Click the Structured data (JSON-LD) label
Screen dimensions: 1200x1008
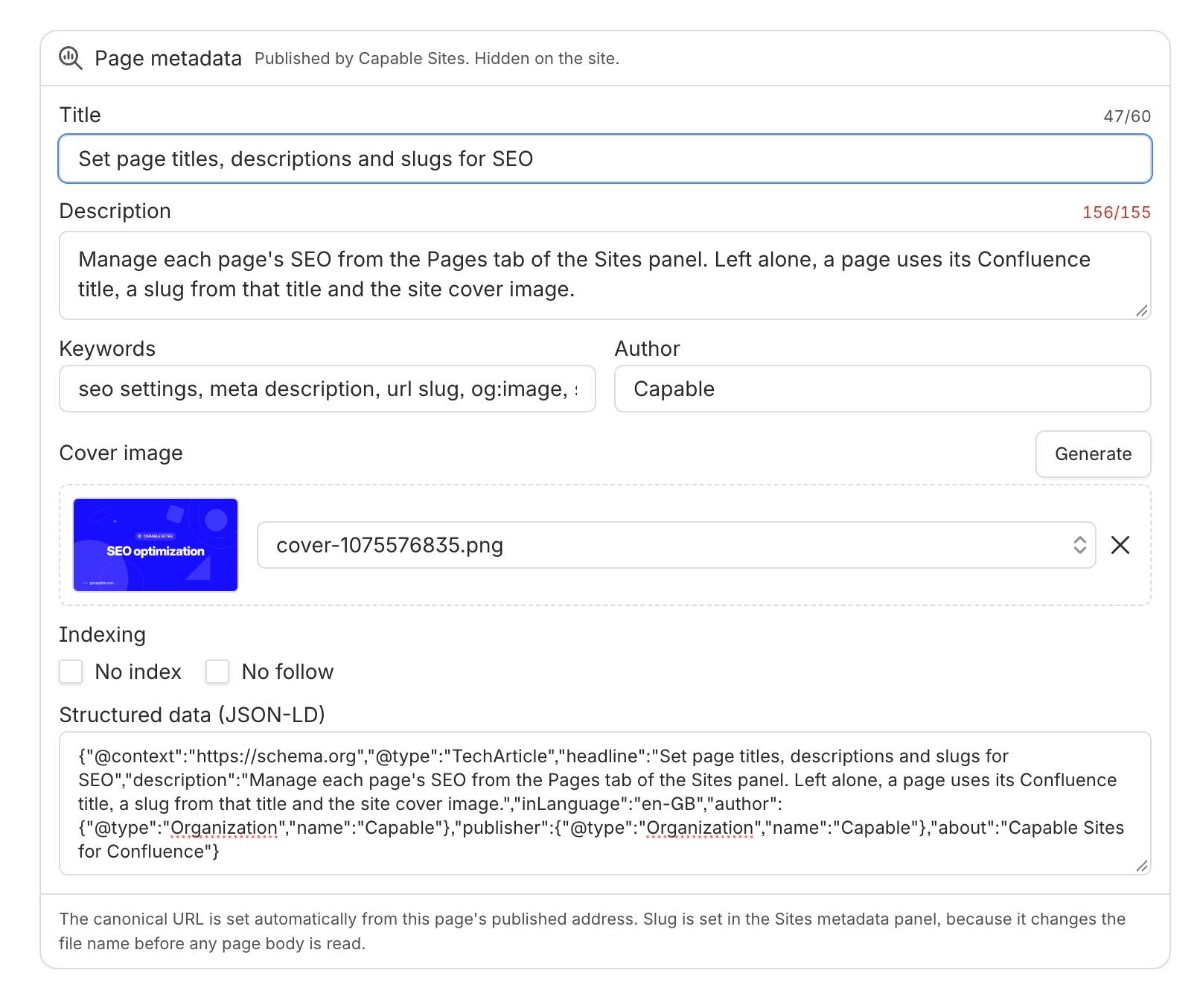(x=192, y=715)
